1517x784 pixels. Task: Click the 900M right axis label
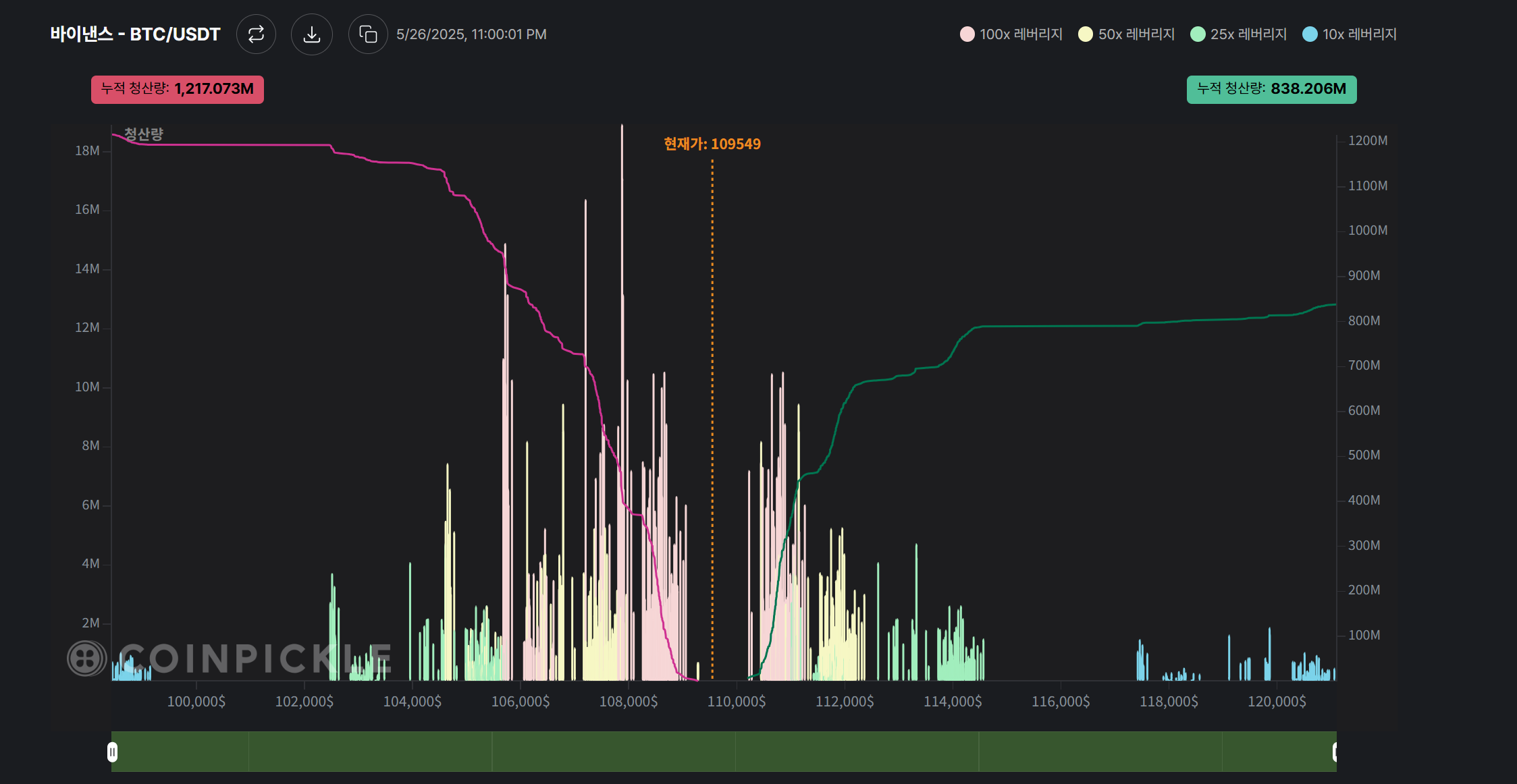1364,276
